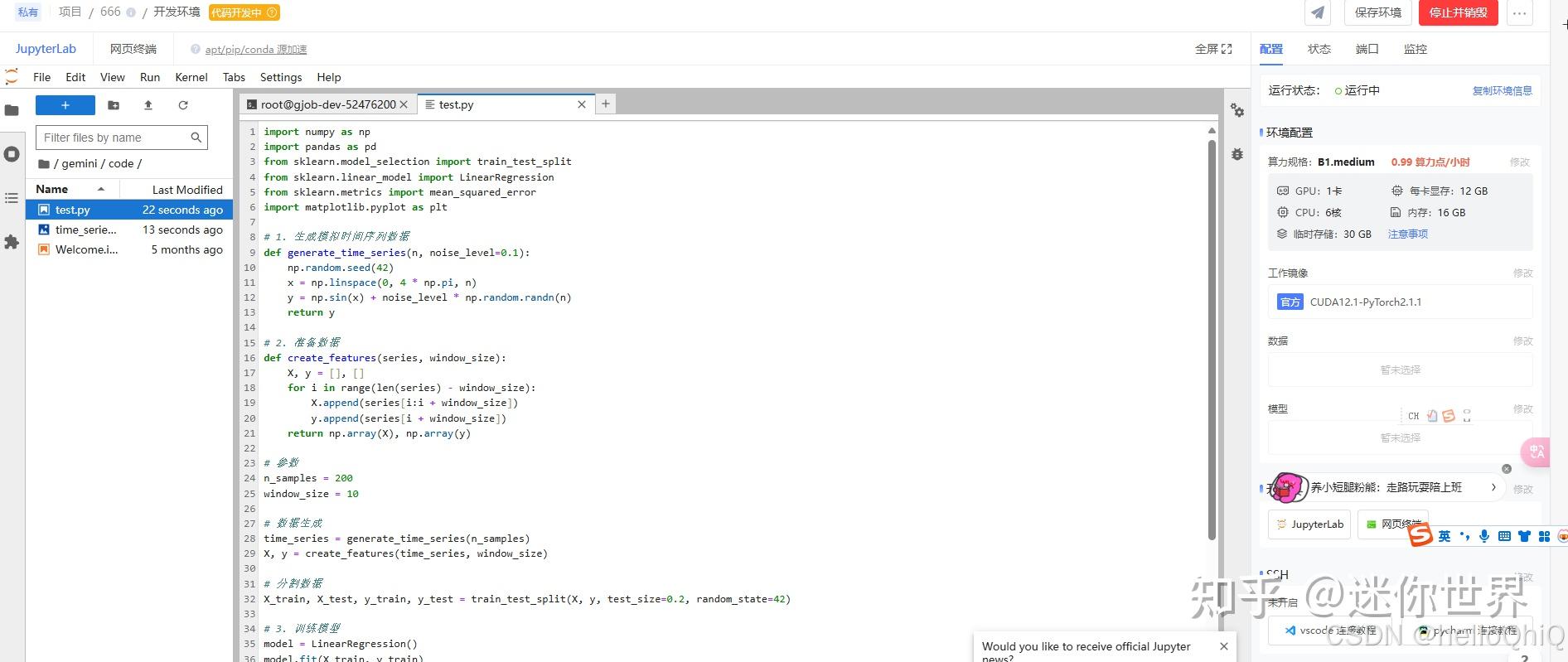Open the Help menu

(329, 77)
